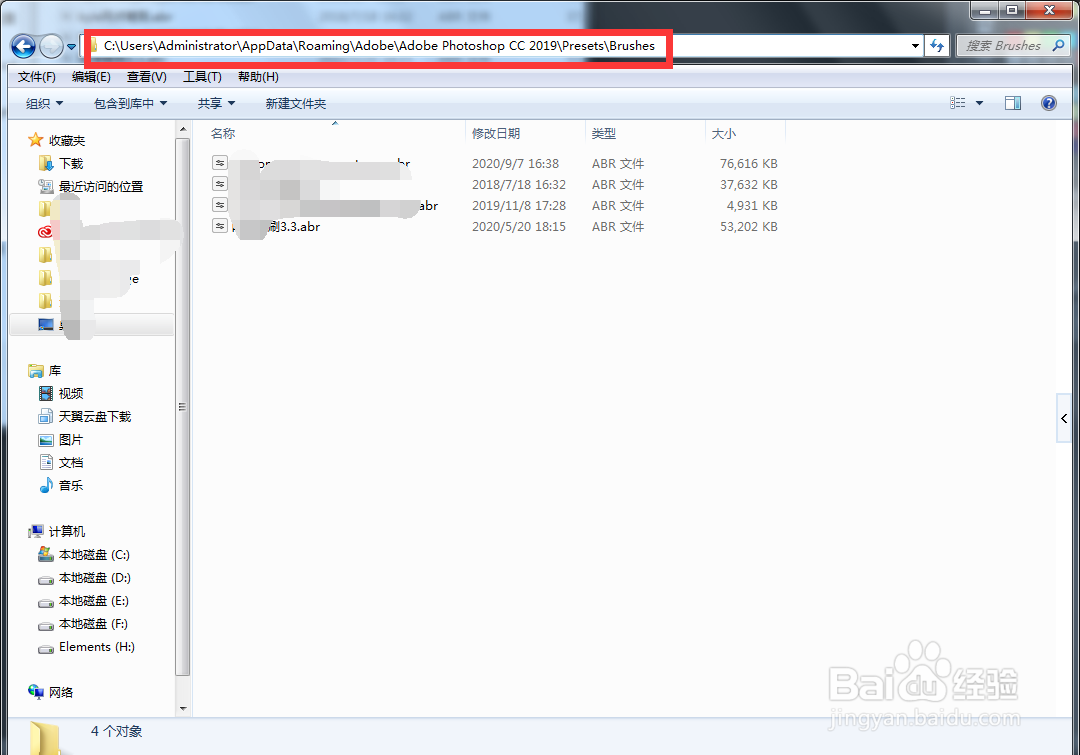The image size is (1080, 755).
Task: Select 收藏夹 in navigation pane
Action: pyautogui.click(x=67, y=141)
